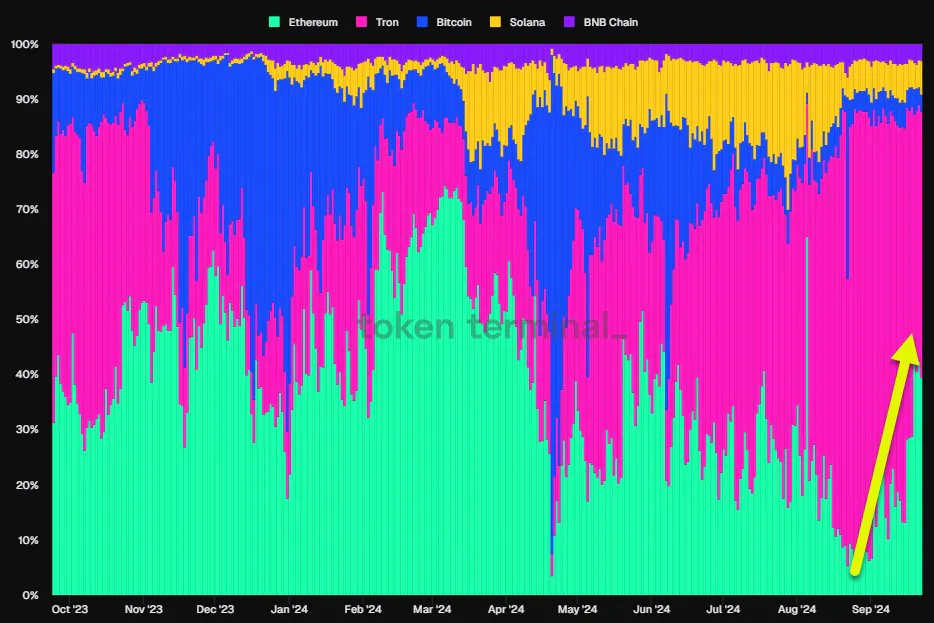
Task: Click the blue Bitcoin legend swatch
Action: point(422,22)
